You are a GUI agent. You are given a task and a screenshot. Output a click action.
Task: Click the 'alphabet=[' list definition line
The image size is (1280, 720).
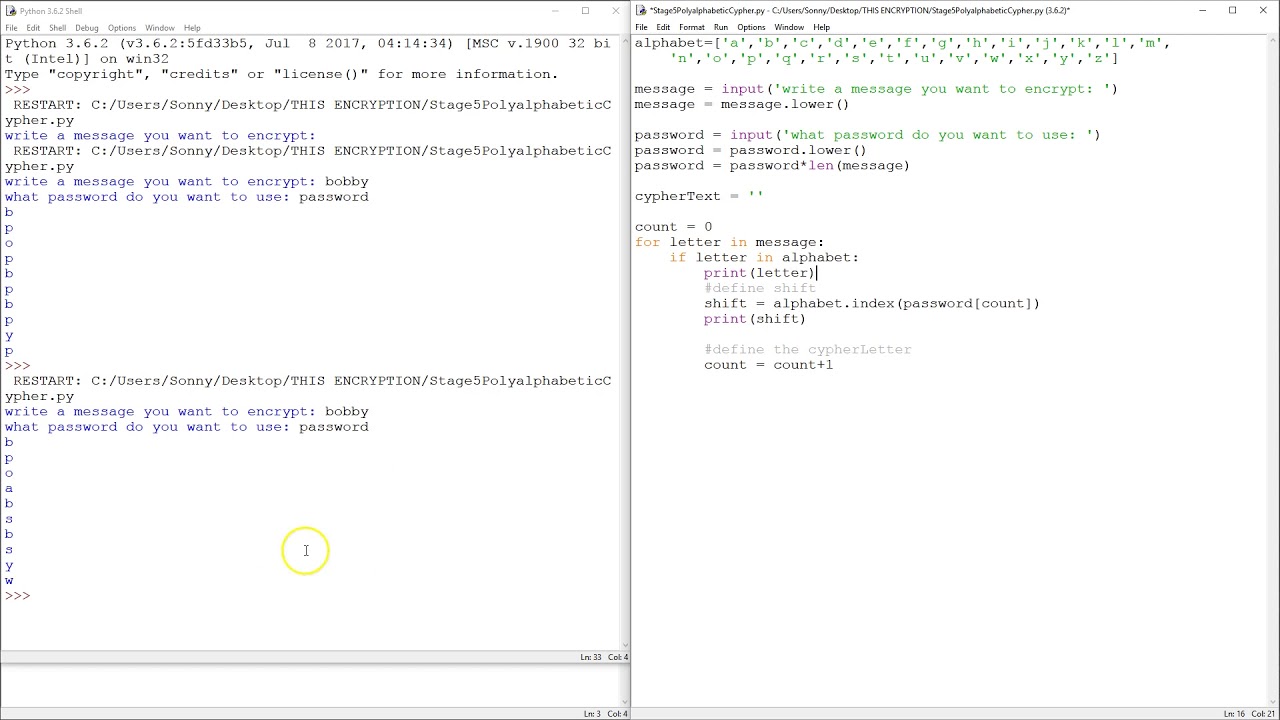902,43
